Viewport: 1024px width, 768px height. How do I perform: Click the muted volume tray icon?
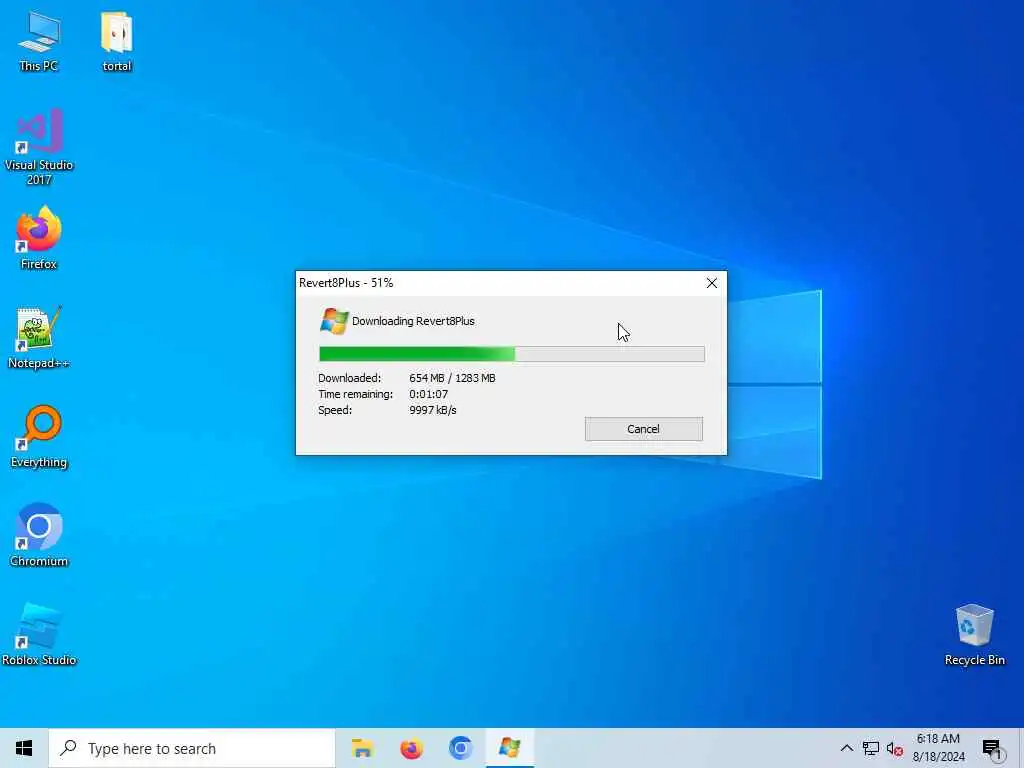click(895, 748)
